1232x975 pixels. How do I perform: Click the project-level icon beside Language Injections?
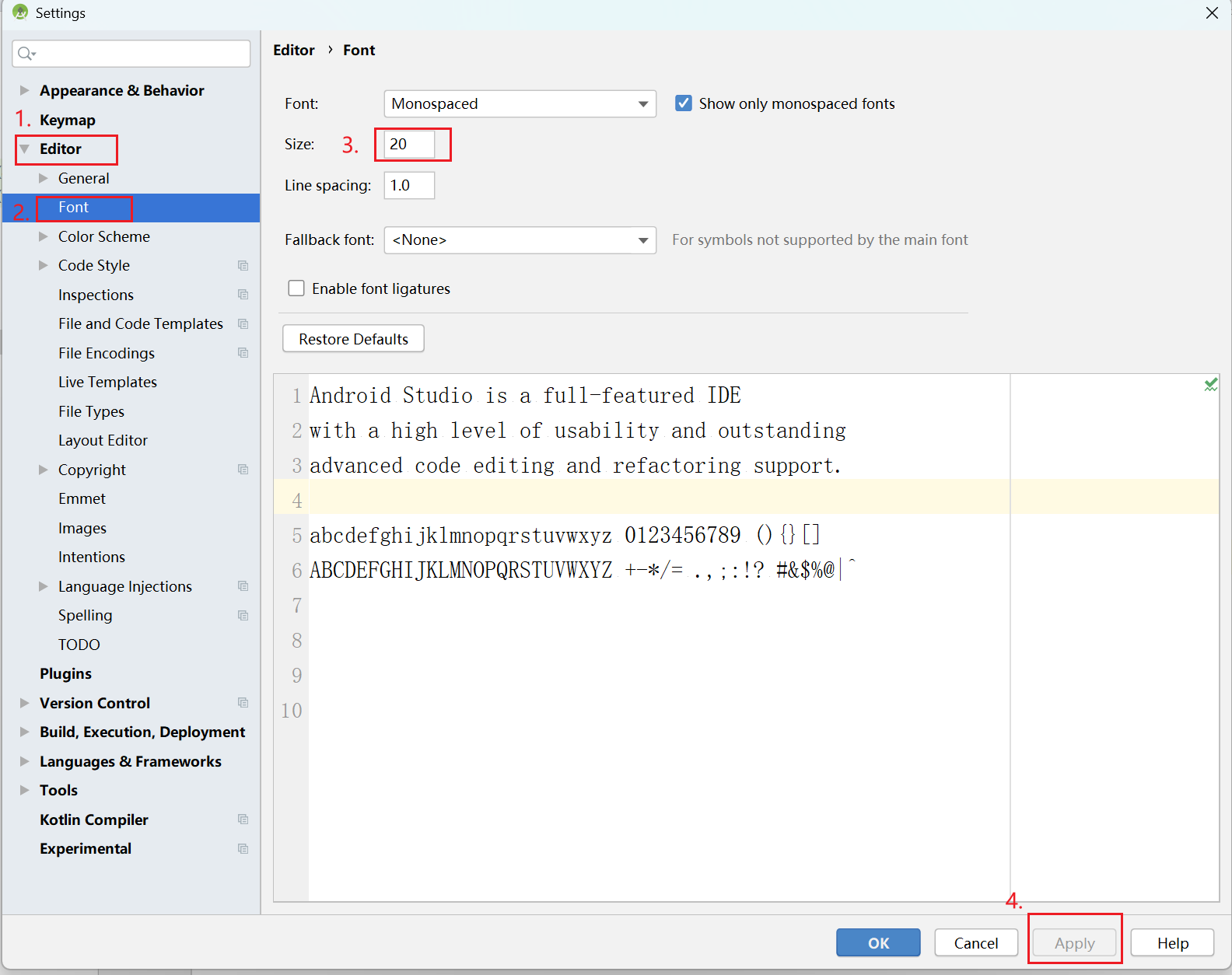pos(243,586)
